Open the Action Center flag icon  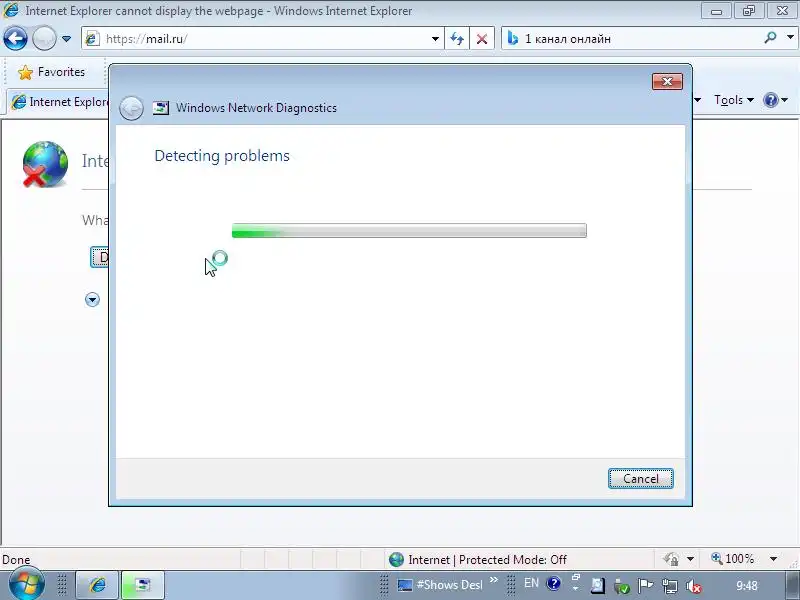click(645, 586)
